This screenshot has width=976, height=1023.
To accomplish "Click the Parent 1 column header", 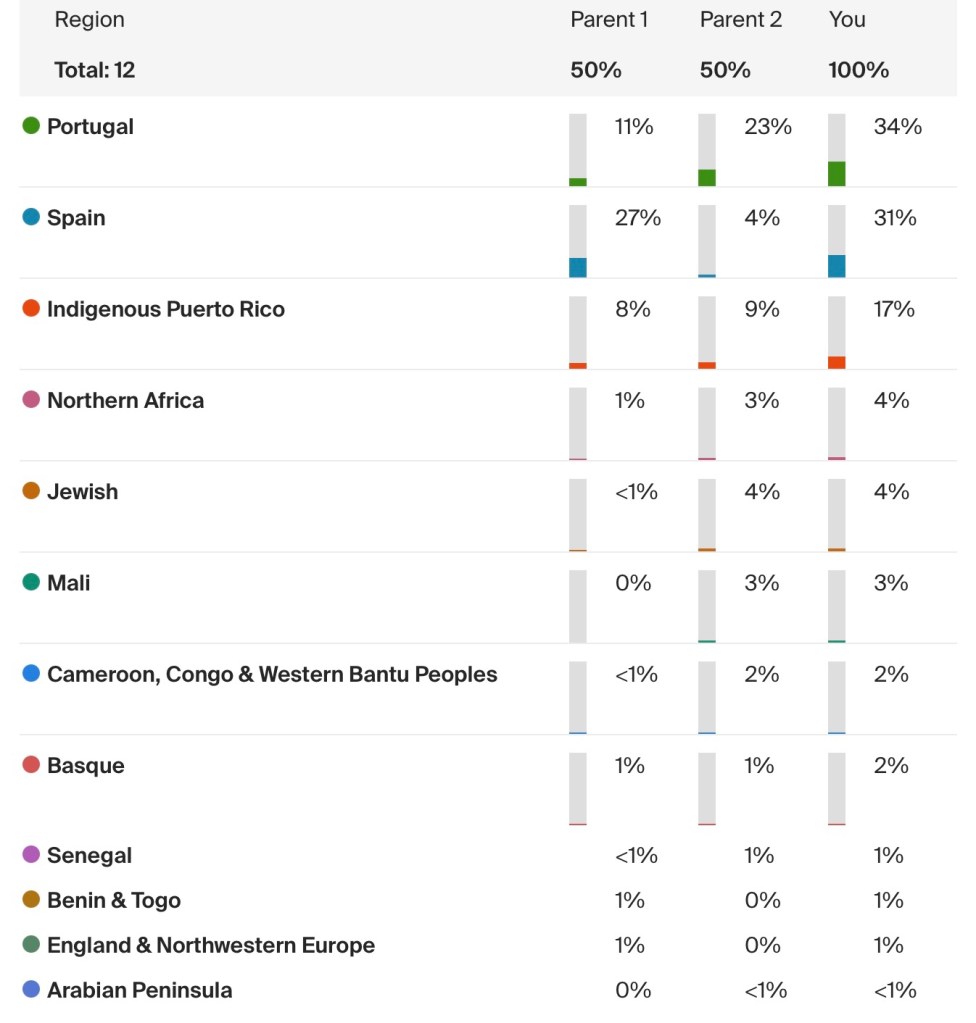I will coord(609,20).
